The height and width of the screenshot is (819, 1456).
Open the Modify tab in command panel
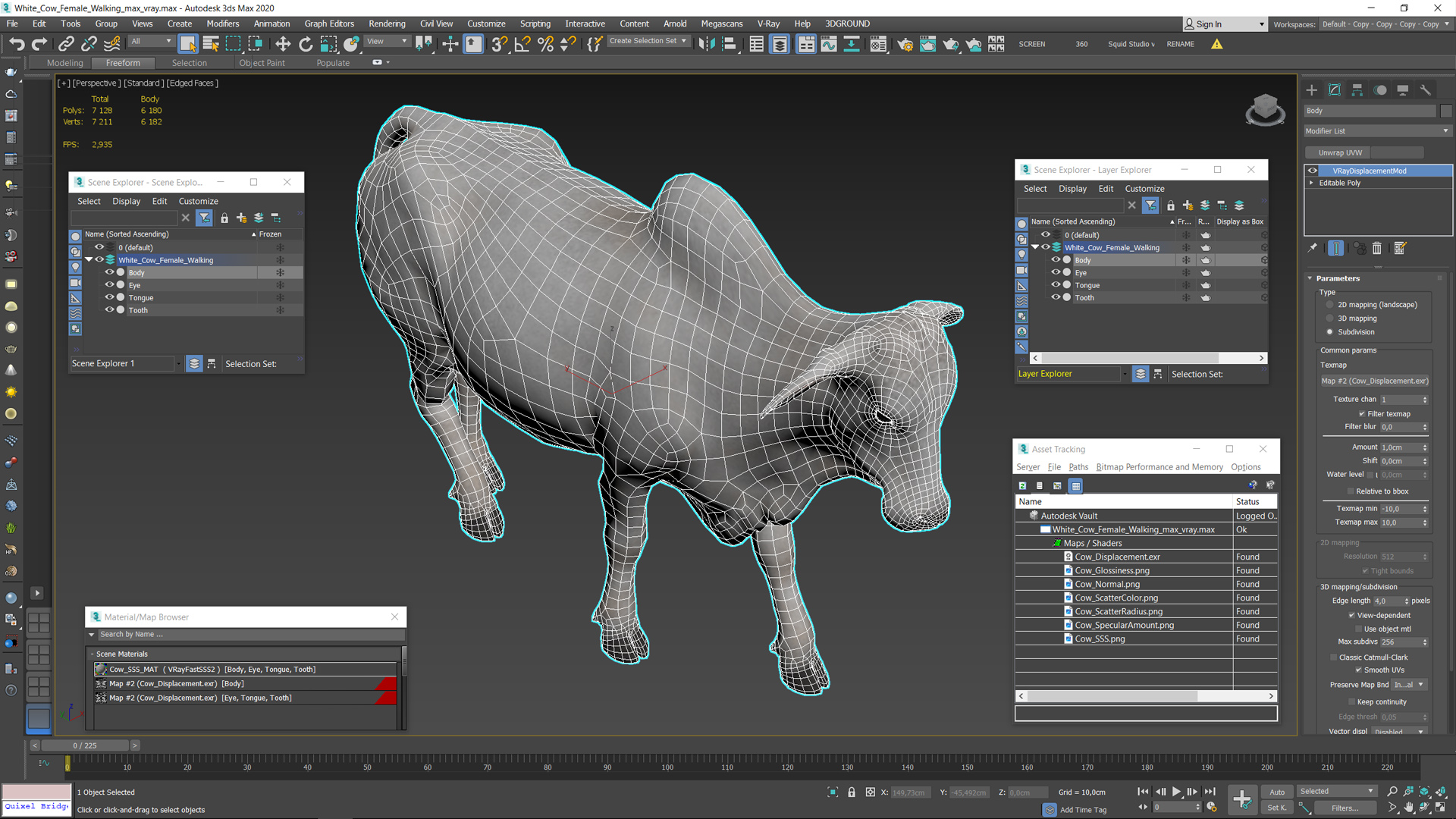coord(1335,90)
